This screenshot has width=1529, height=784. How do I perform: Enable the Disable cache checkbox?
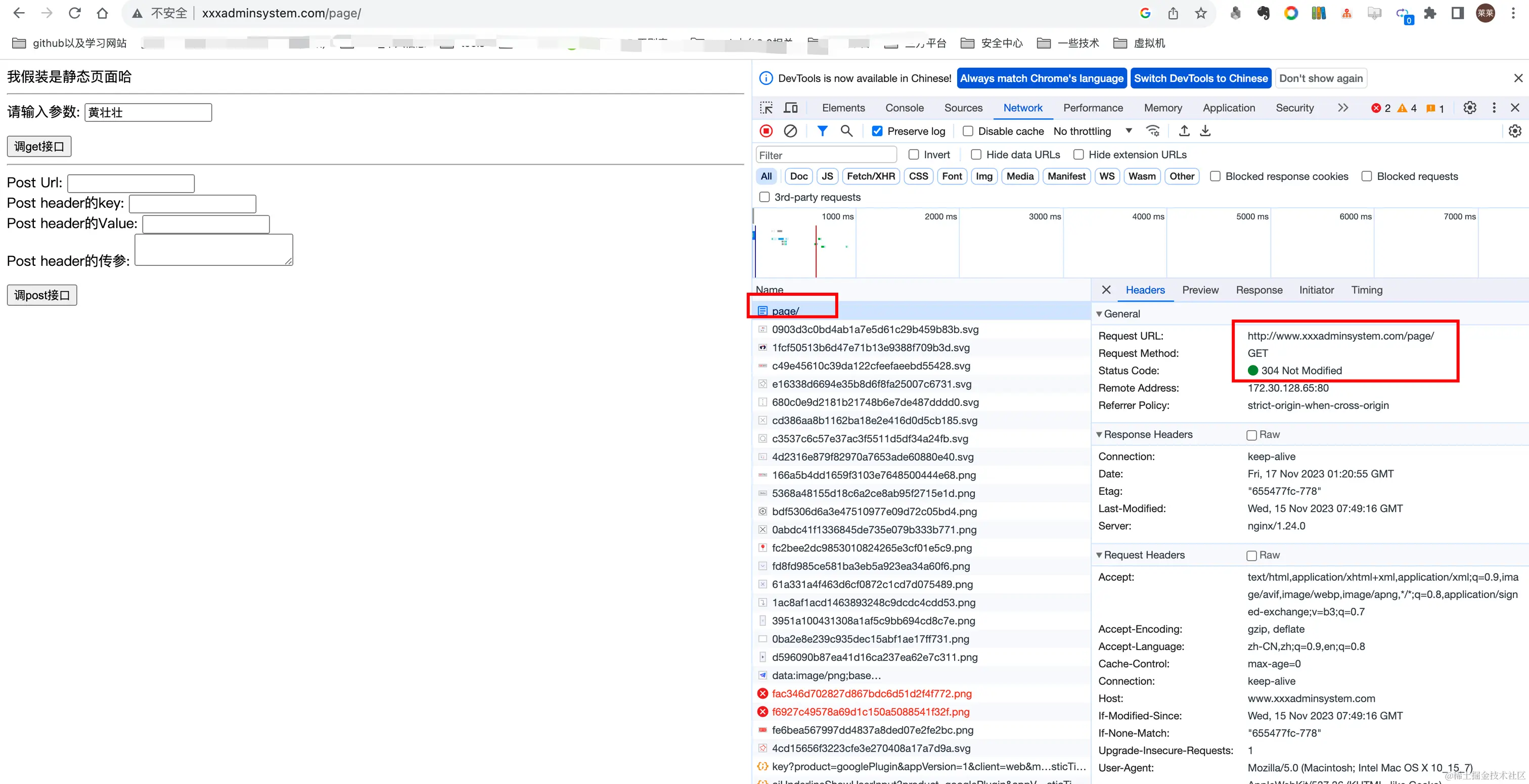coord(968,131)
